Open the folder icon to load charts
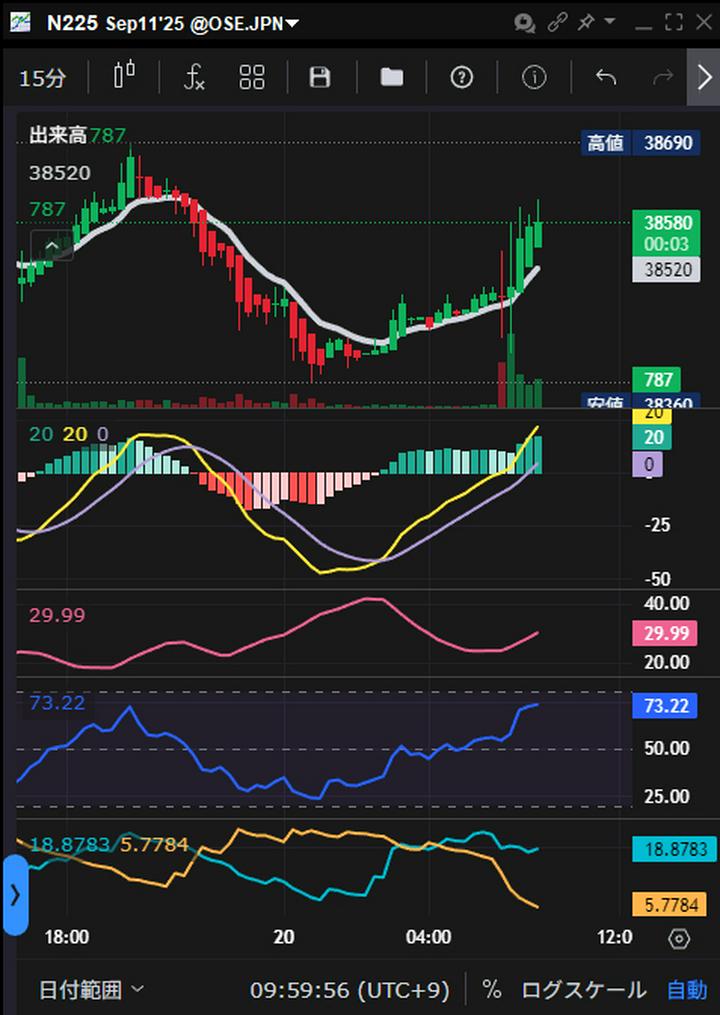The height and width of the screenshot is (1015, 720). tap(391, 77)
